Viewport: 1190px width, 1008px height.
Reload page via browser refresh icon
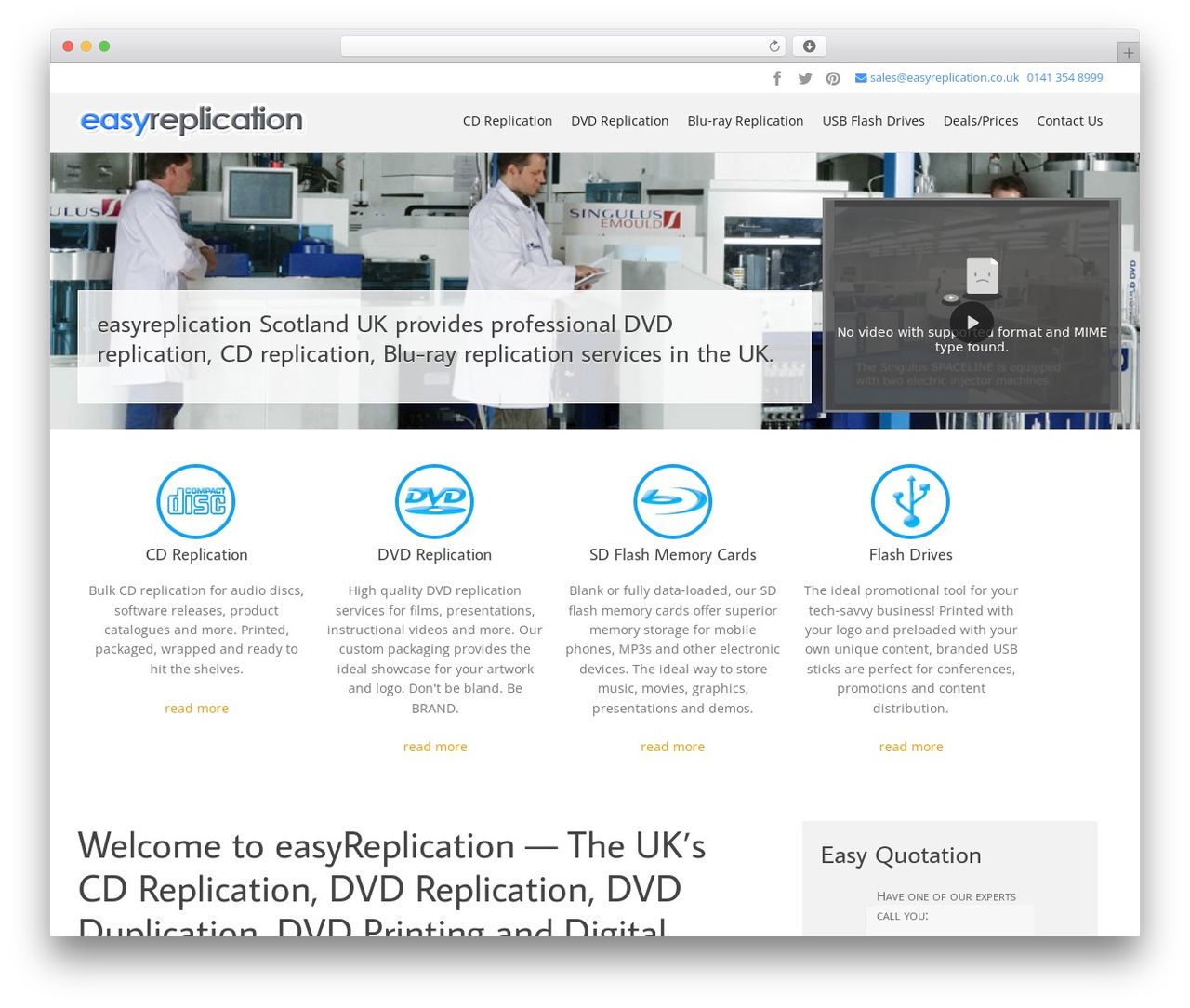(774, 46)
